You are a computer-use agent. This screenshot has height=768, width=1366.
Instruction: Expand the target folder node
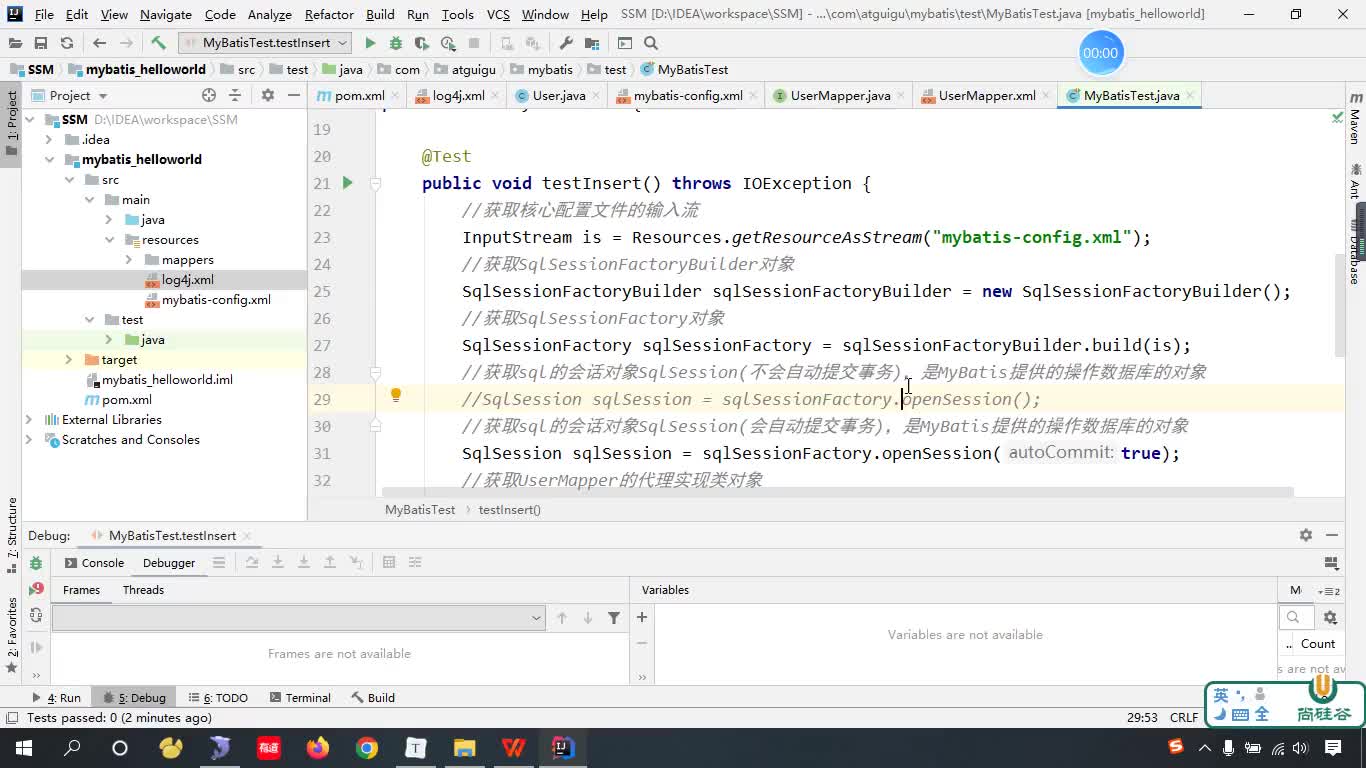pyautogui.click(x=69, y=360)
